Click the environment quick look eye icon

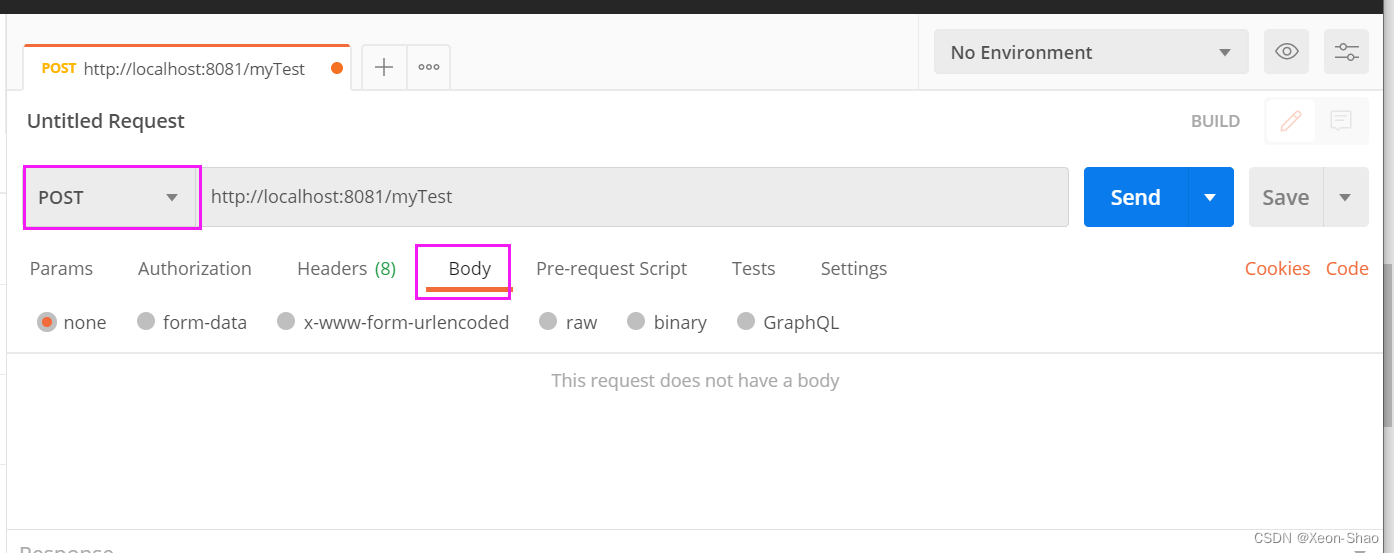[x=1287, y=52]
